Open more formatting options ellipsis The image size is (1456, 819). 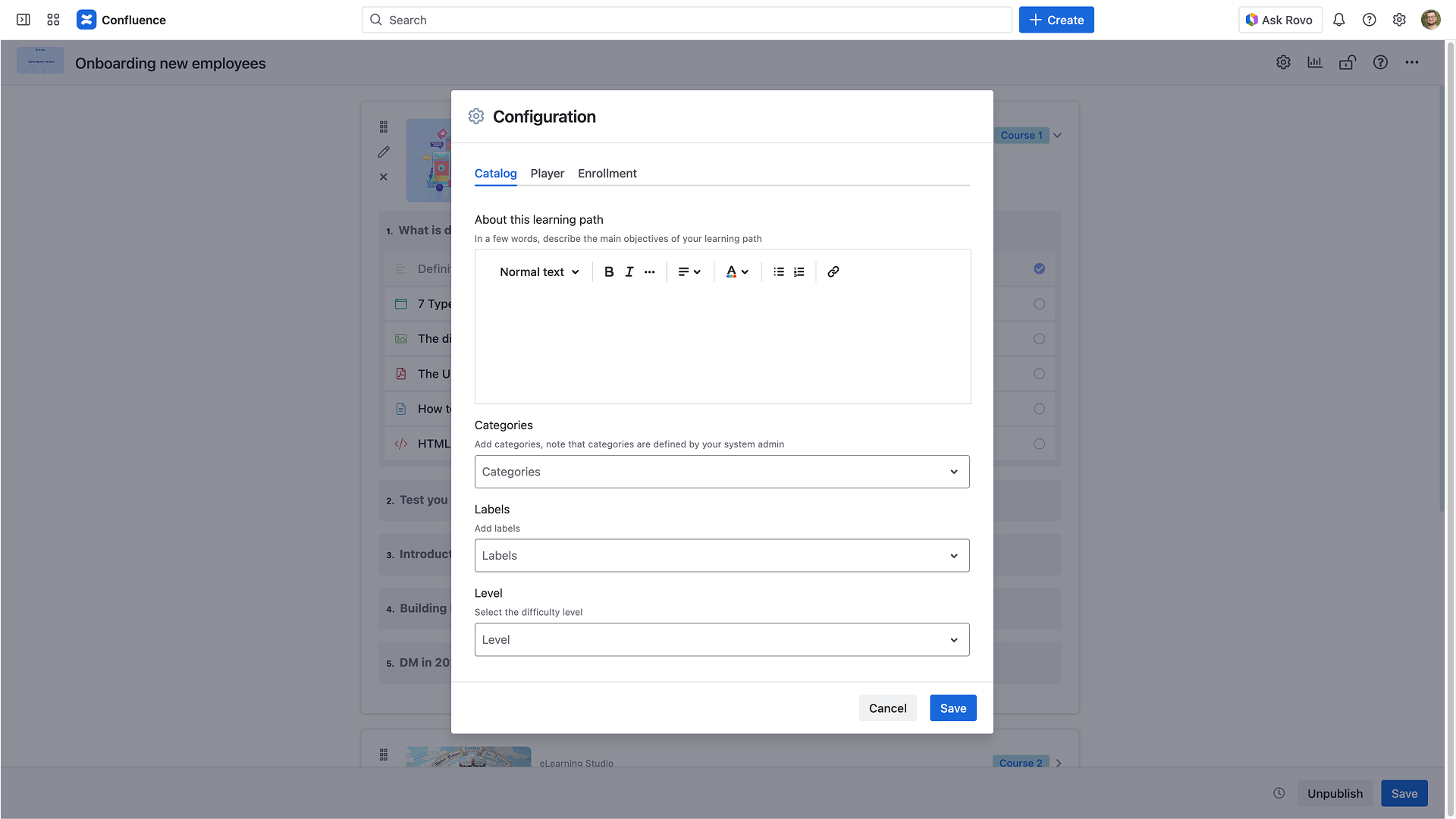[x=649, y=271]
